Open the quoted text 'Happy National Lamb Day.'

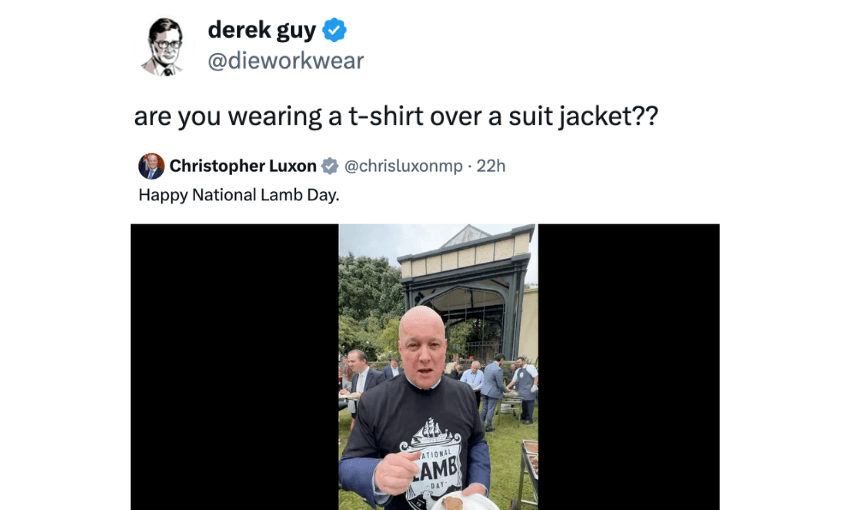239,195
